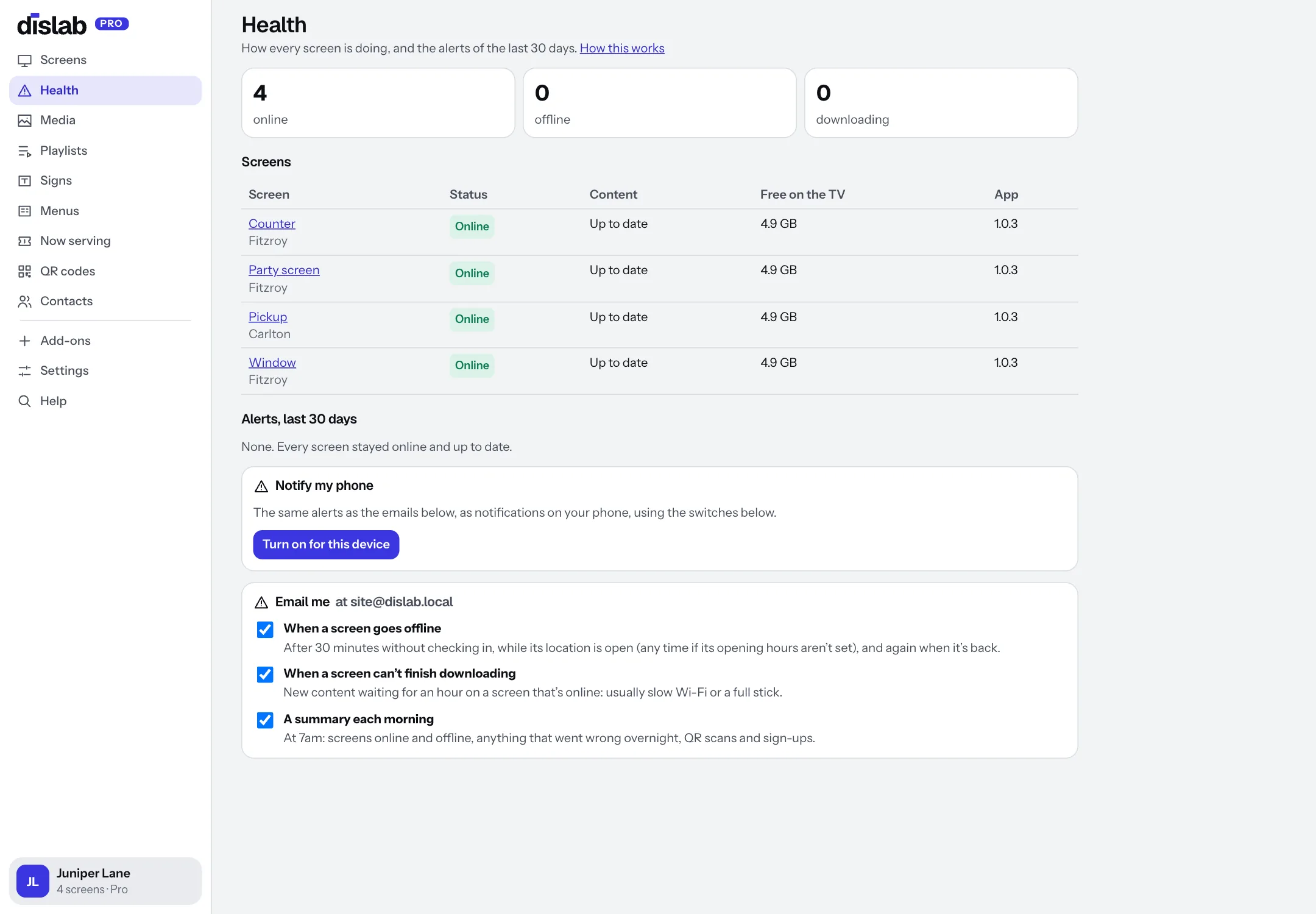The image size is (1316, 914).
Task: Click the dislab logo
Action: (52, 24)
